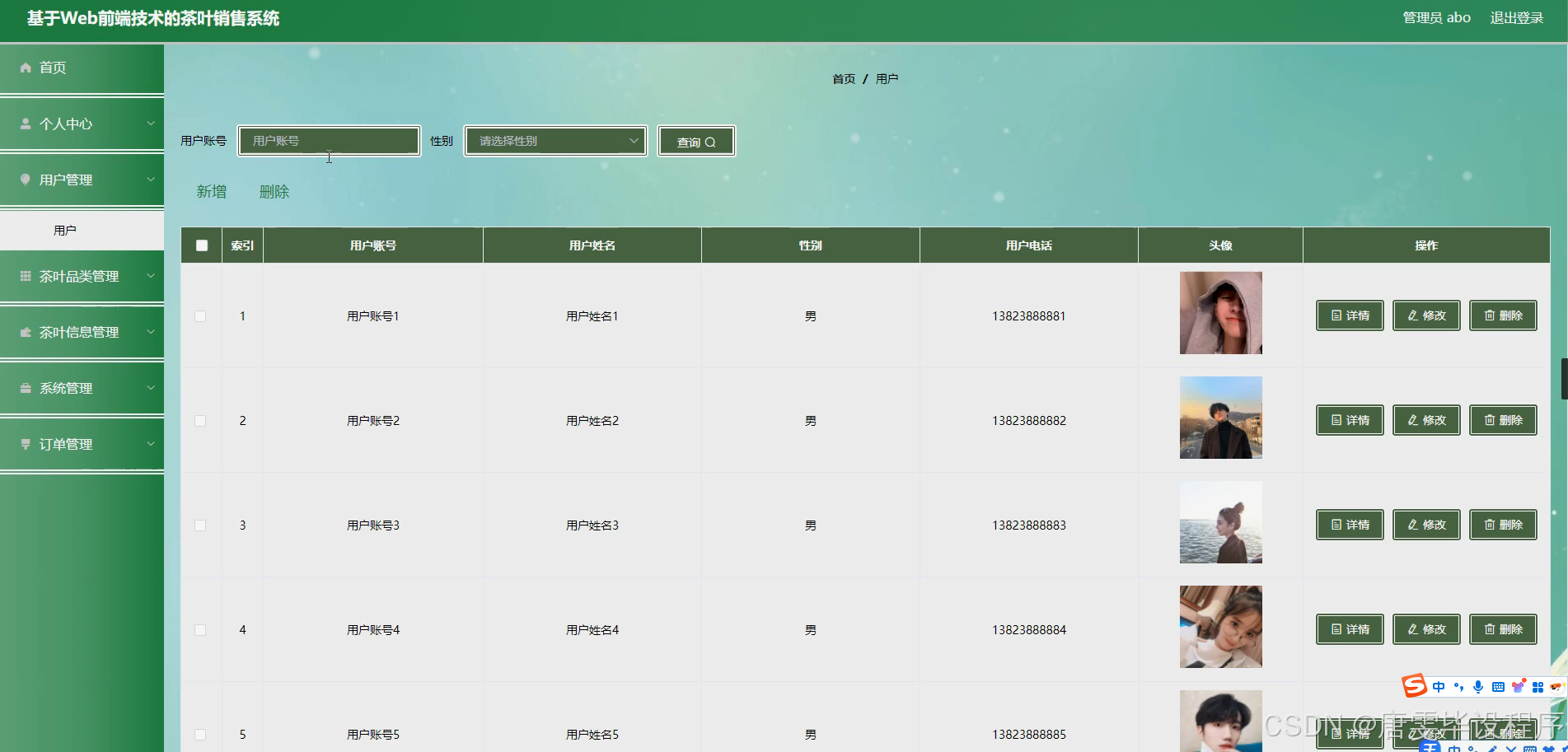Image resolution: width=1568 pixels, height=752 pixels.
Task: Click the grid icon beside 茶叶品类管理
Action: pyautogui.click(x=26, y=276)
